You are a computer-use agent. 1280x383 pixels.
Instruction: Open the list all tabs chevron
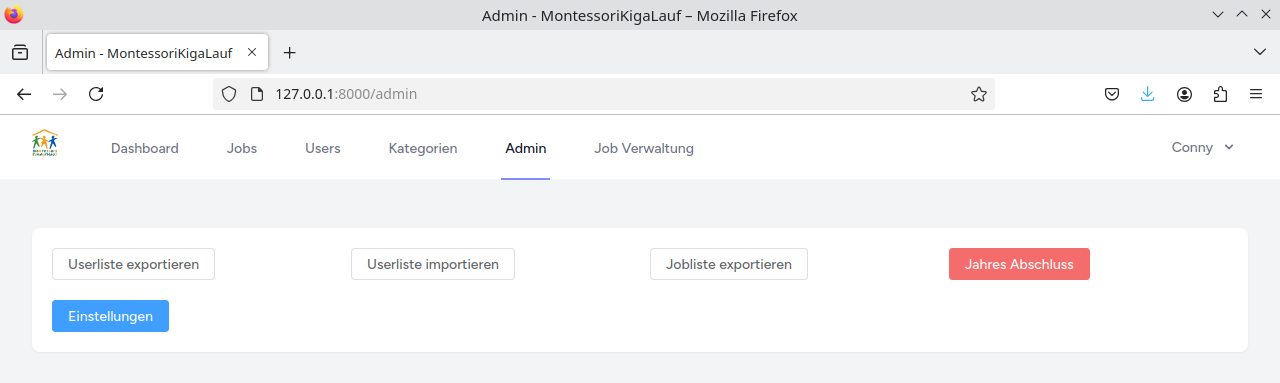coord(1259,52)
